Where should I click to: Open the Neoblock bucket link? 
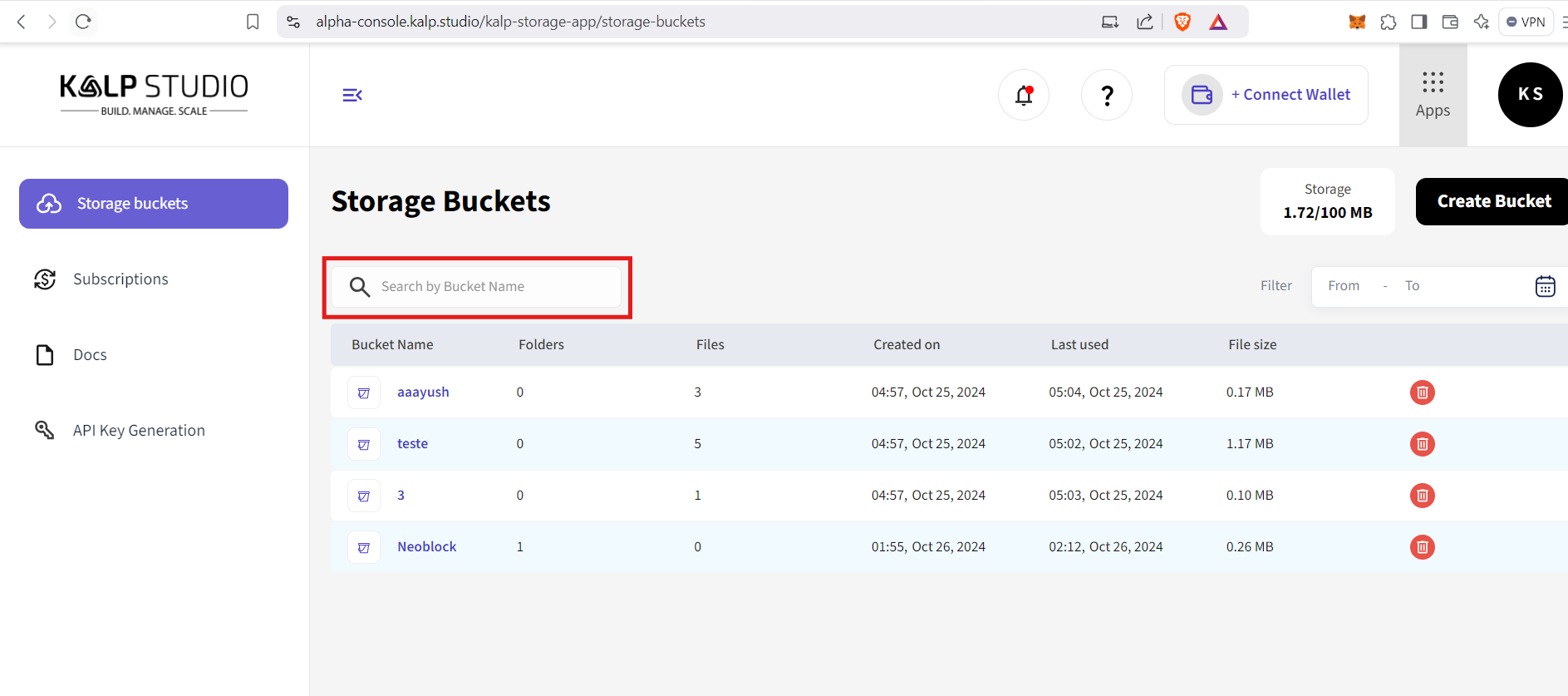tap(427, 547)
